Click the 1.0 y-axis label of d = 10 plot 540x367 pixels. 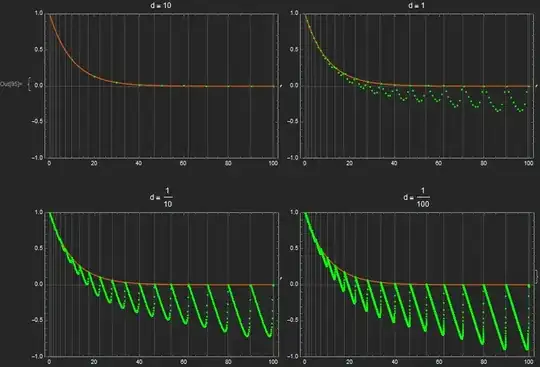coord(39,13)
